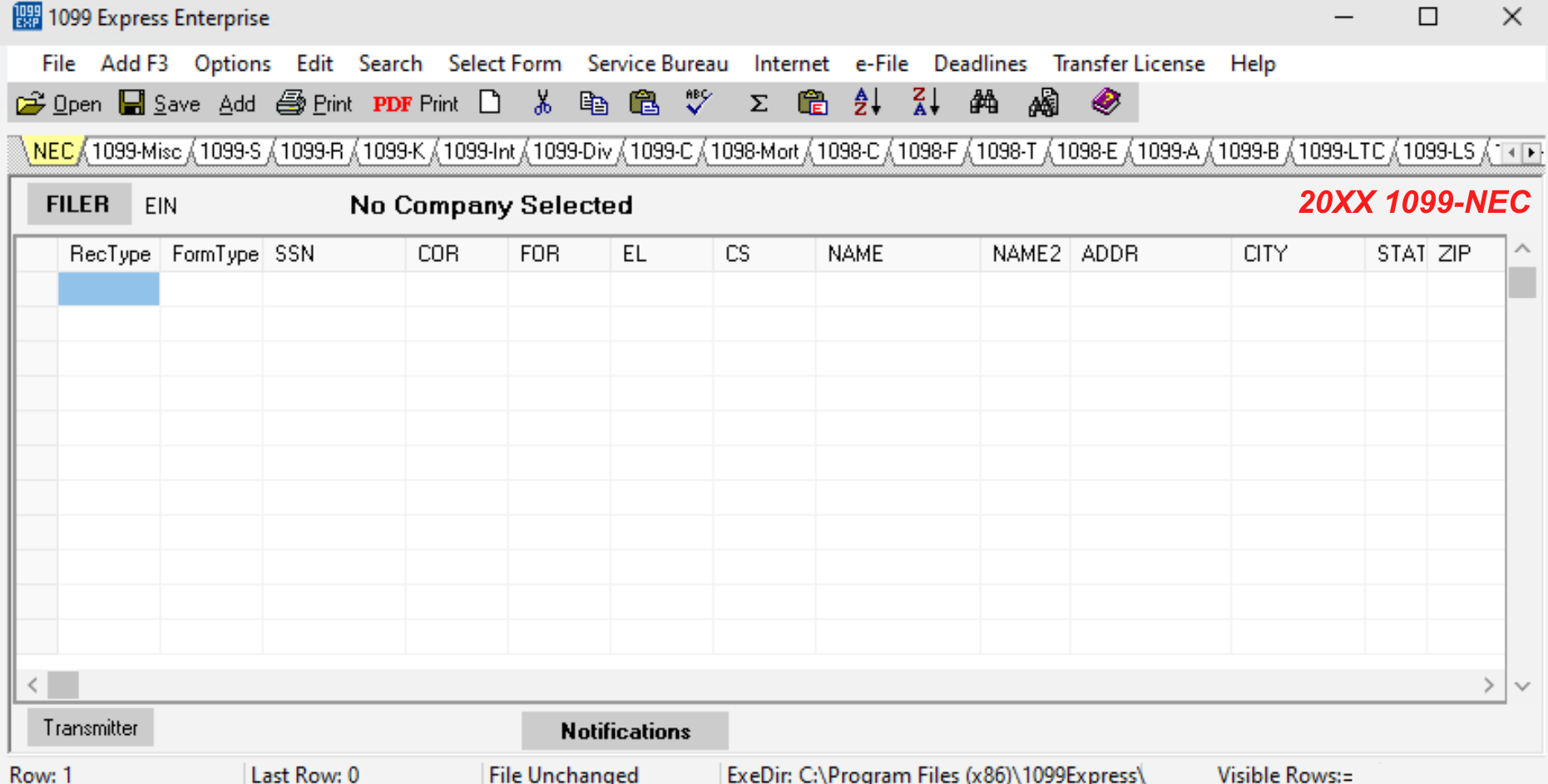Image resolution: width=1548 pixels, height=784 pixels.
Task: Click the binoculars with document icon
Action: tap(1043, 102)
